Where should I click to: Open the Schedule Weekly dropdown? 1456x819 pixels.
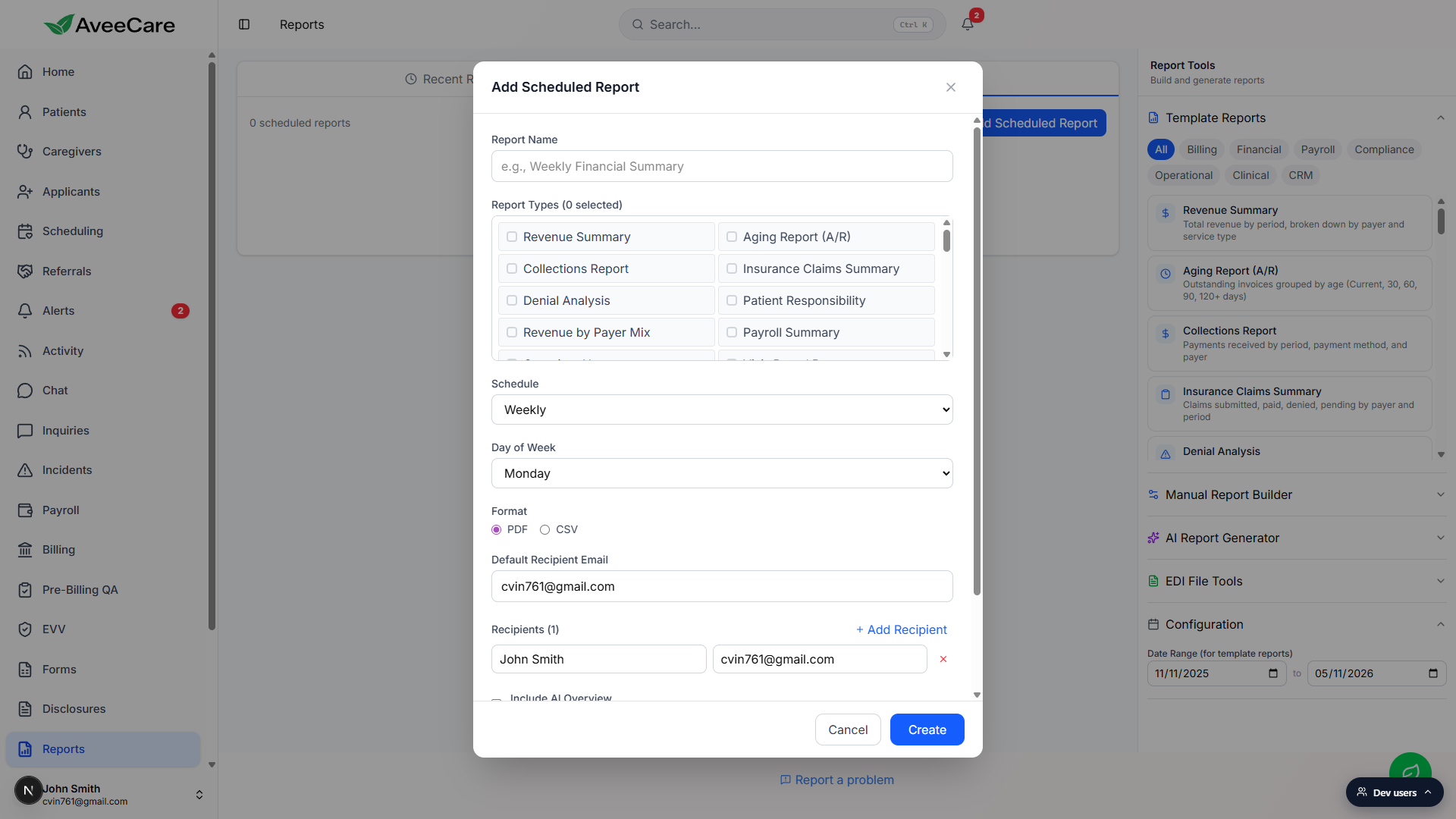click(722, 409)
